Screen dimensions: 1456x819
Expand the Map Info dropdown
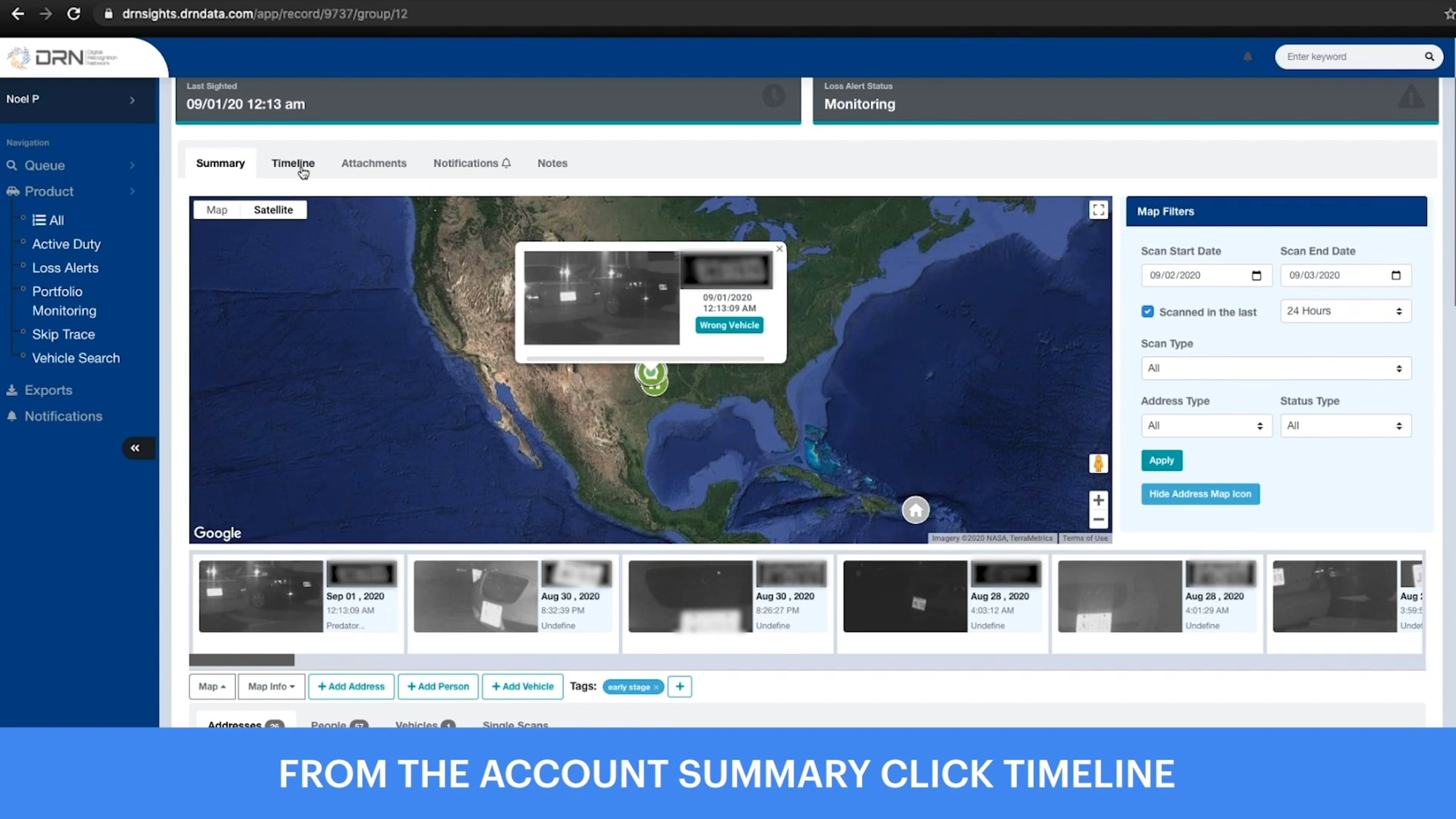[271, 686]
